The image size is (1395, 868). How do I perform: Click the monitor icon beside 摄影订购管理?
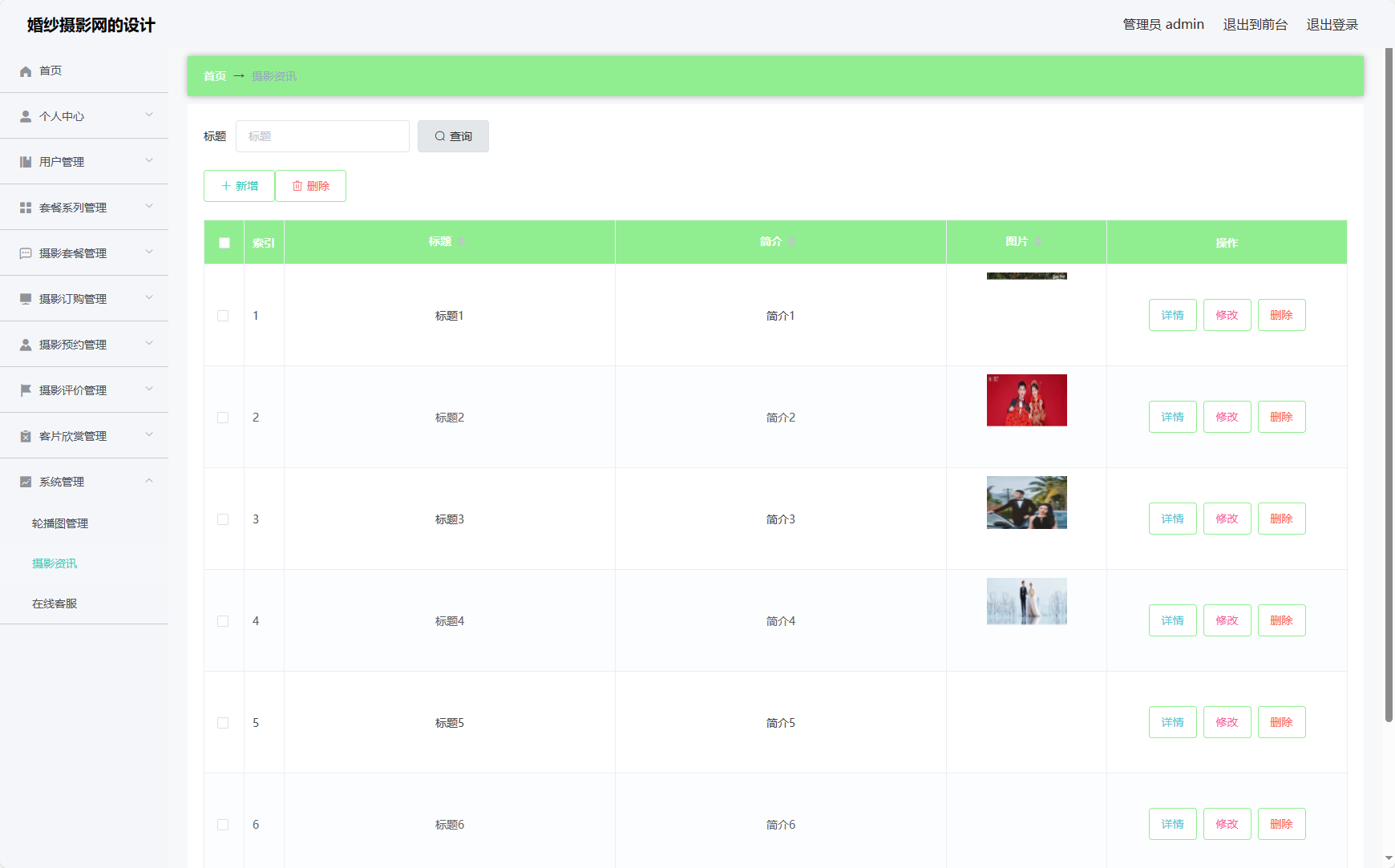26,300
